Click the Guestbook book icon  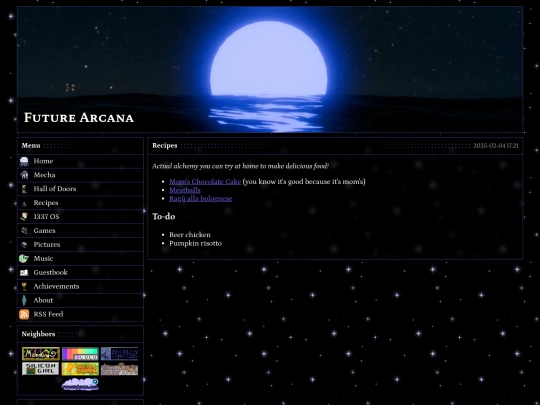click(24, 272)
